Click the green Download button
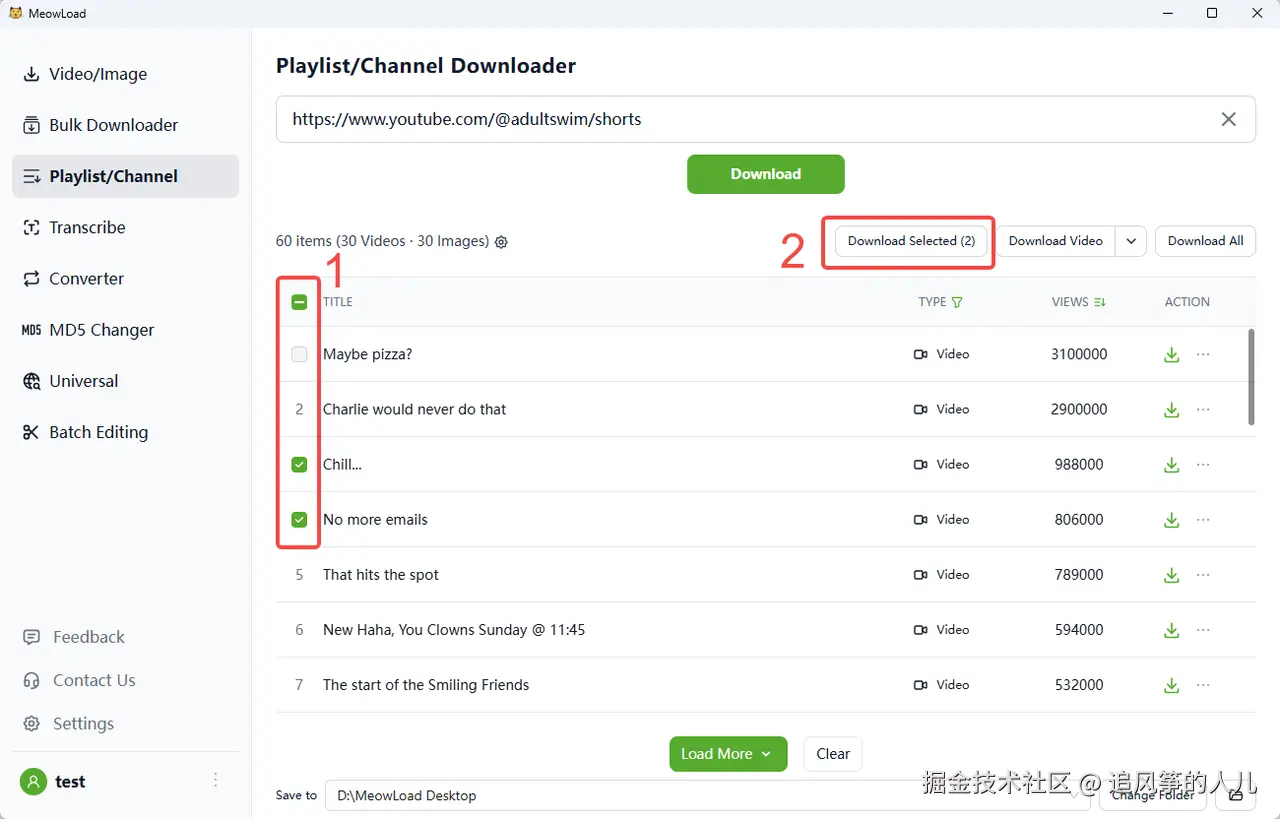Viewport: 1280px width, 819px height. pyautogui.click(x=765, y=174)
